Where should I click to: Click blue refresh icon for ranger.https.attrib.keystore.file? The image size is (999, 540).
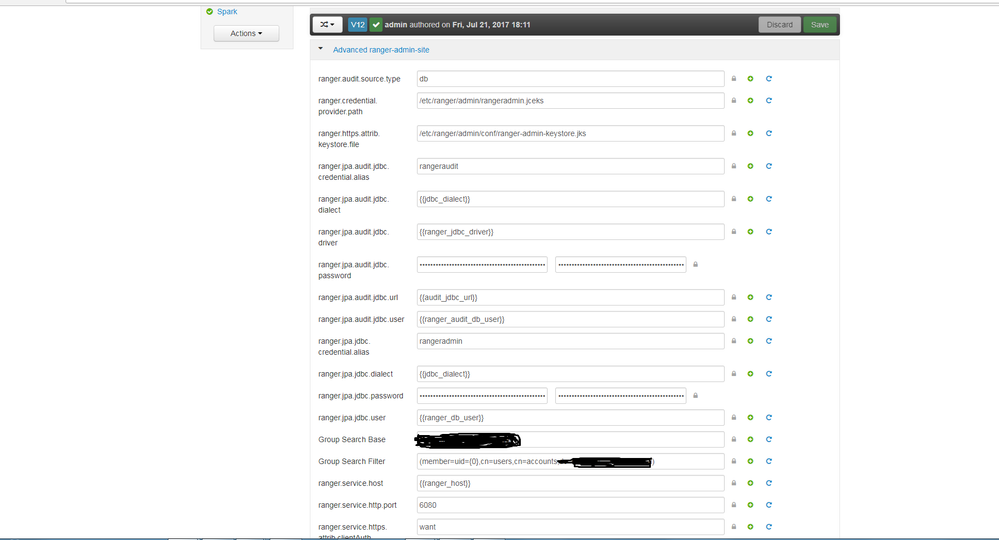(769, 134)
